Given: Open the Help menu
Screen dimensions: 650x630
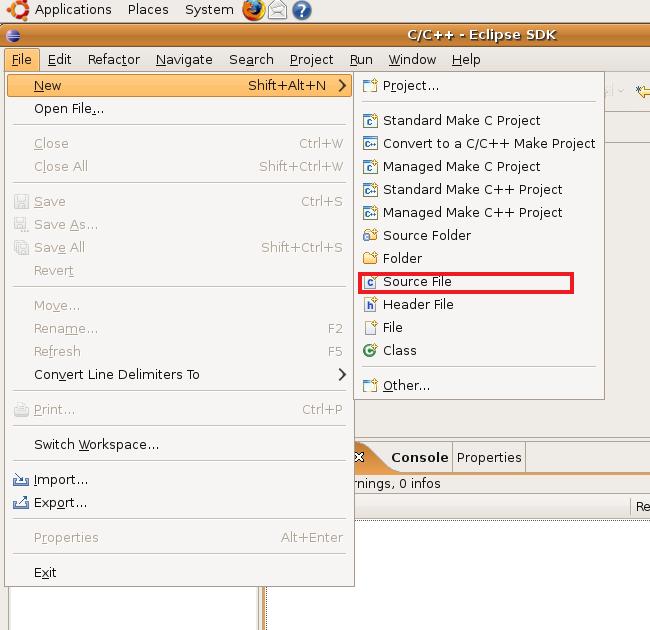Looking at the screenshot, I should [466, 60].
